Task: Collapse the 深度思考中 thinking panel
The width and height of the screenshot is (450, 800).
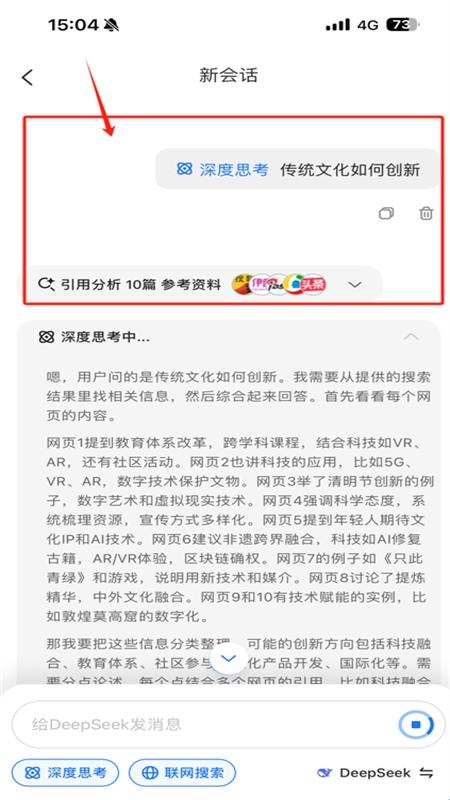Action: pos(411,337)
